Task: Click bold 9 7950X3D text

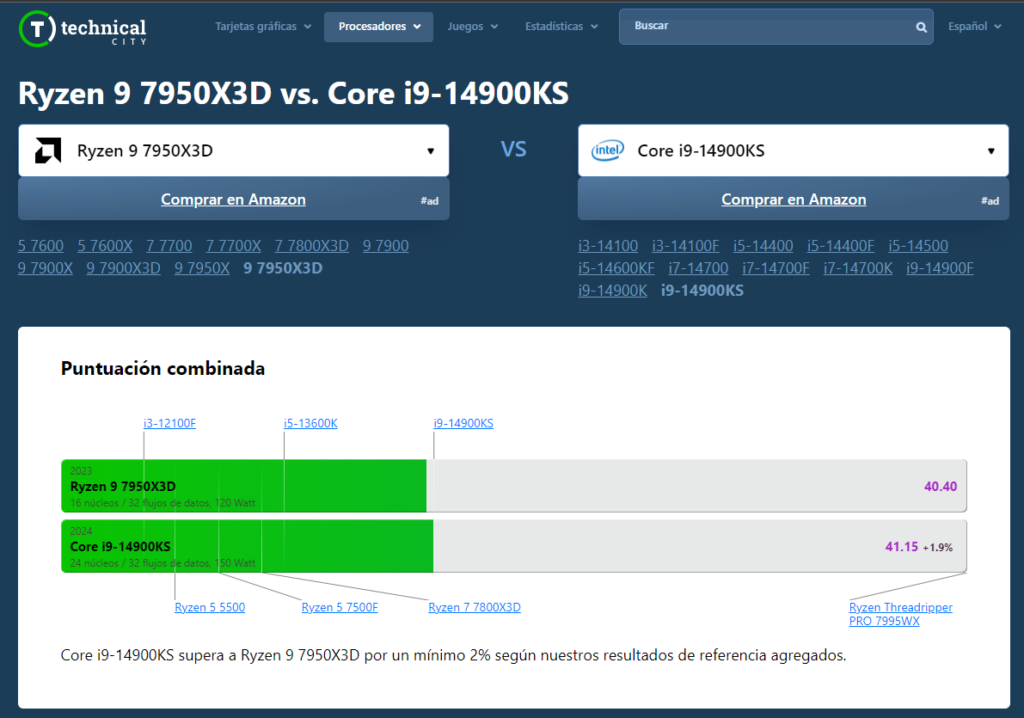Action: coord(283,269)
